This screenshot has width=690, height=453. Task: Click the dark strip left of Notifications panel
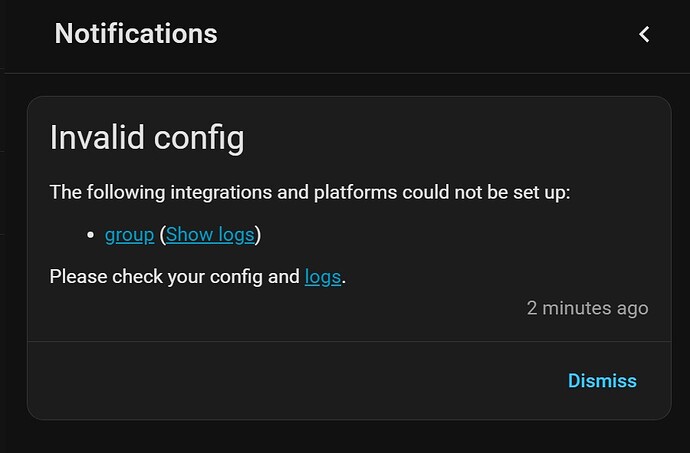tap(3, 200)
